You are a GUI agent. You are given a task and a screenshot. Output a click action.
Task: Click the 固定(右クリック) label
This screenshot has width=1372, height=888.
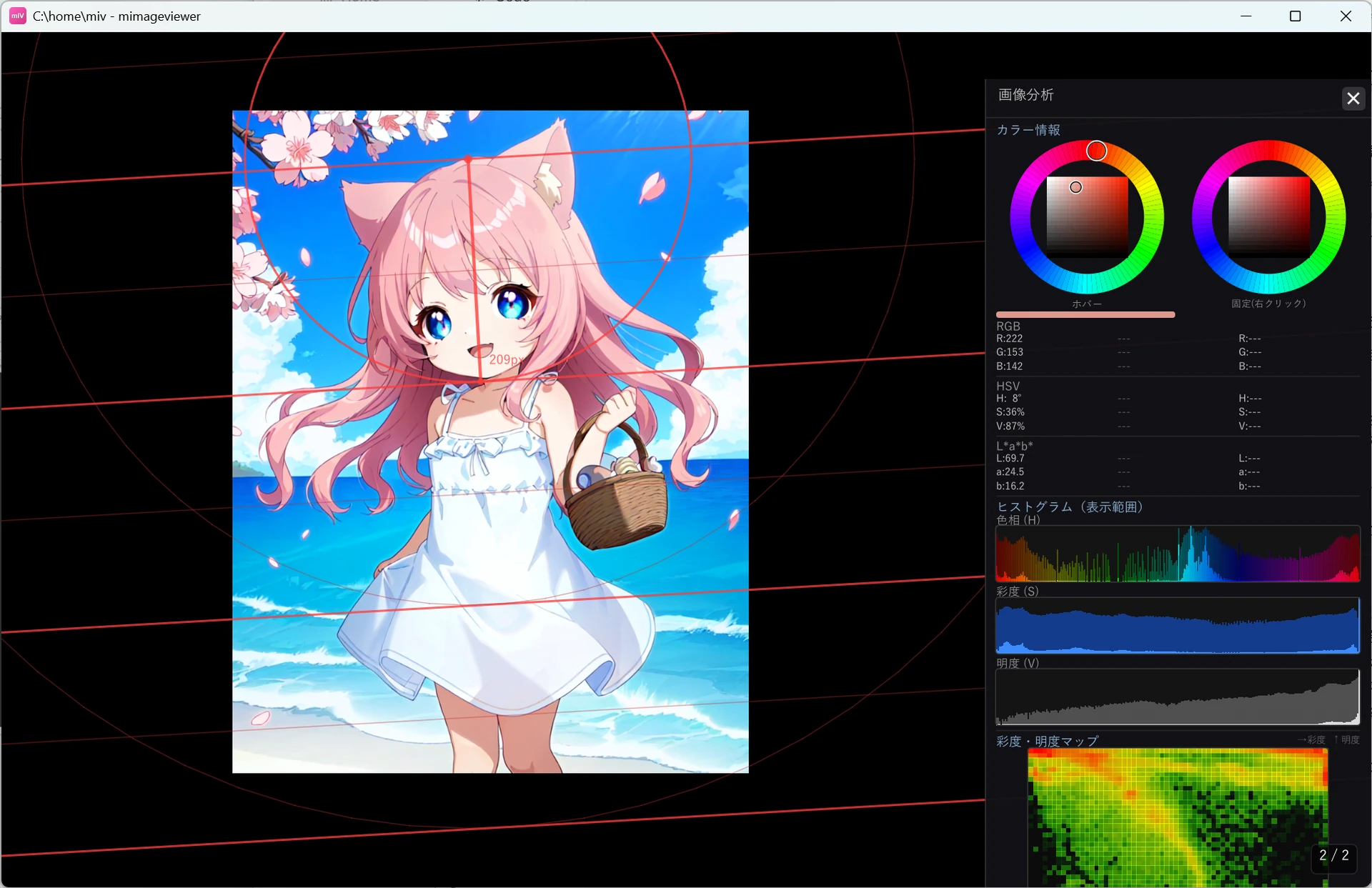pyautogui.click(x=1268, y=304)
